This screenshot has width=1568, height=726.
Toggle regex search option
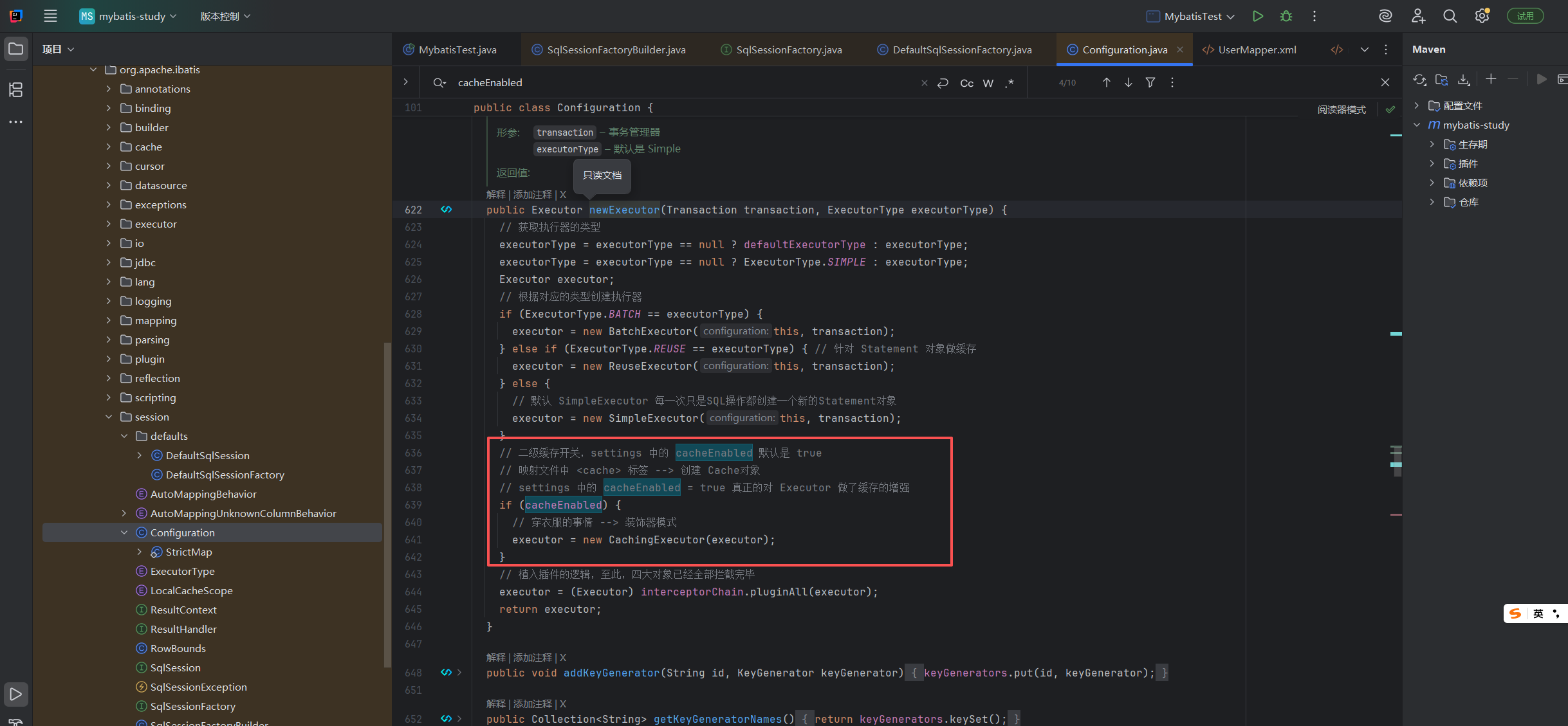(1010, 83)
